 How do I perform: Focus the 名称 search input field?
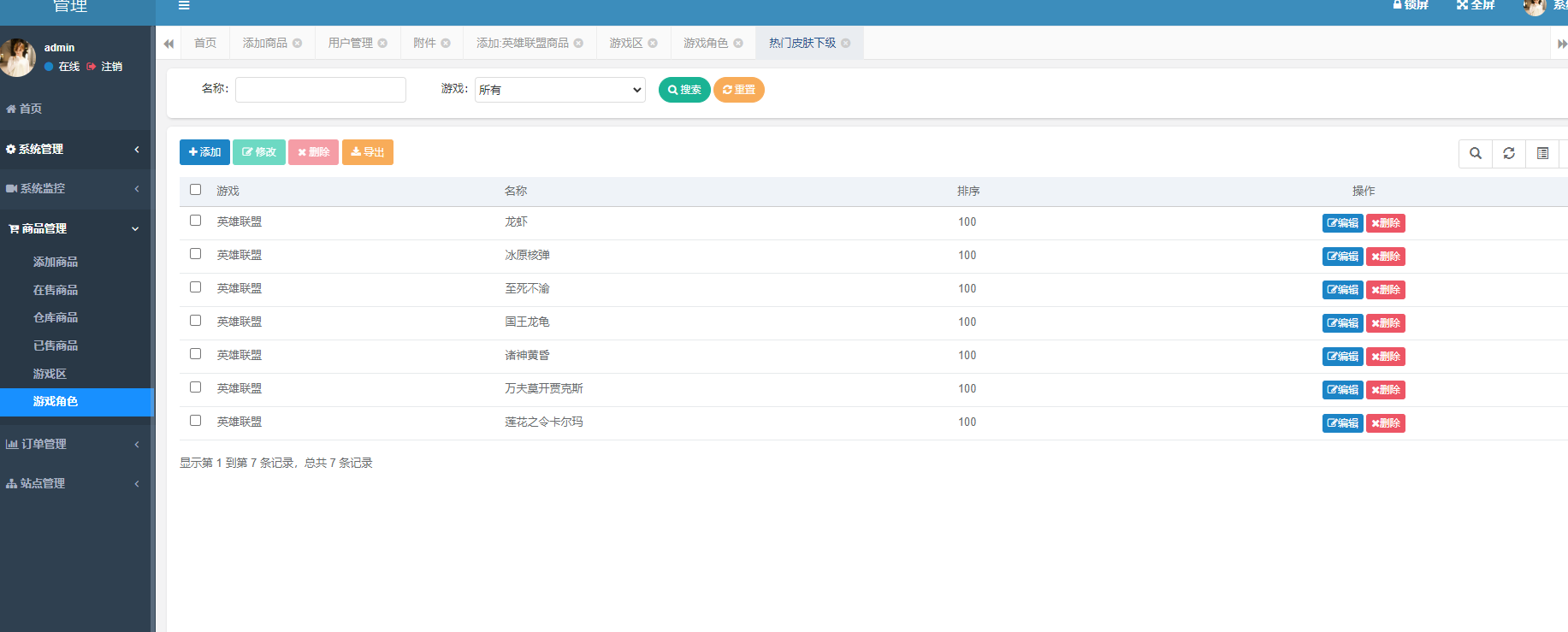point(321,90)
